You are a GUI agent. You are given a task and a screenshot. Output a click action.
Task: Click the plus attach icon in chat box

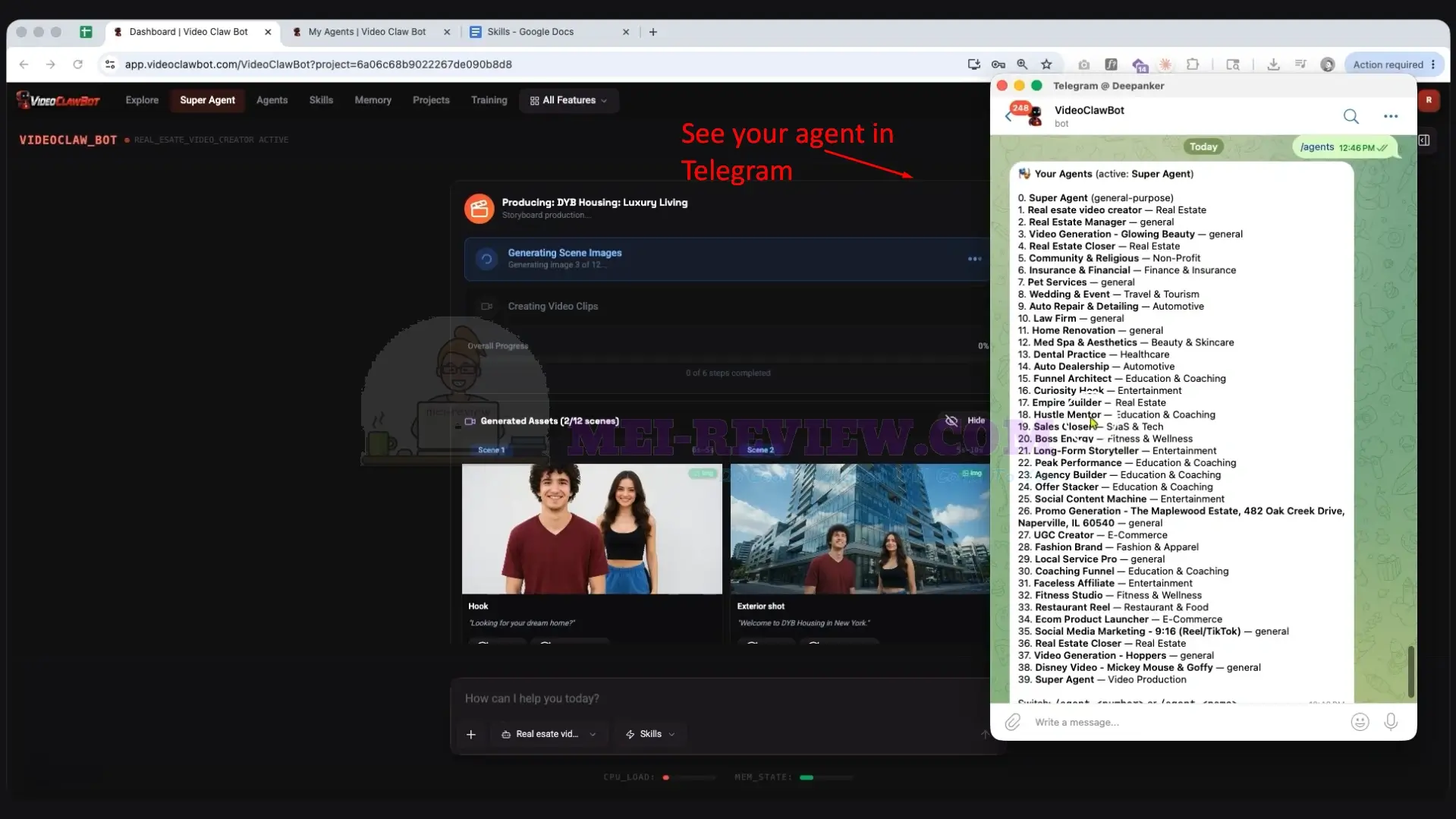471,734
